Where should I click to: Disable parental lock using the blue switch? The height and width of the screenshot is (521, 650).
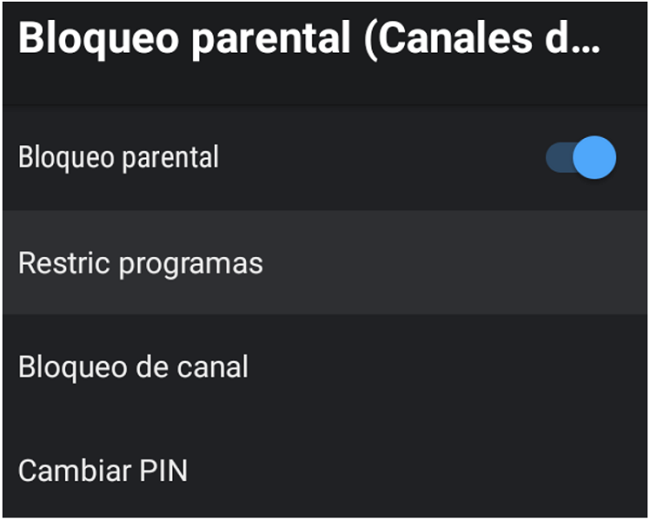[581, 158]
